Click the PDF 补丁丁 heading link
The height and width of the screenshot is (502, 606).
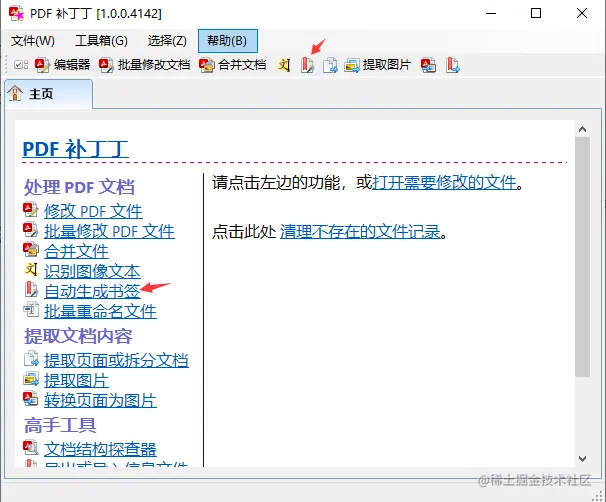[x=75, y=149]
